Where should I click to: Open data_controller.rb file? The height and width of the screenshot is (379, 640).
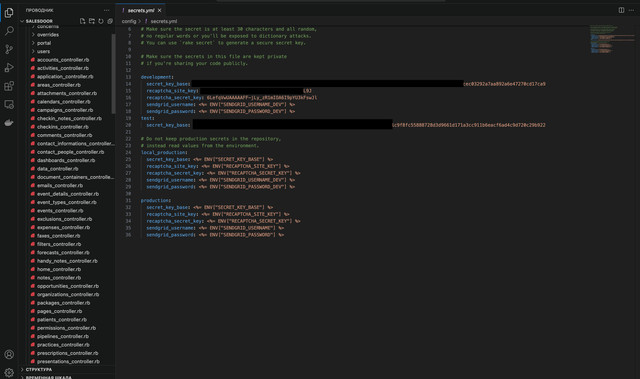tap(58, 168)
